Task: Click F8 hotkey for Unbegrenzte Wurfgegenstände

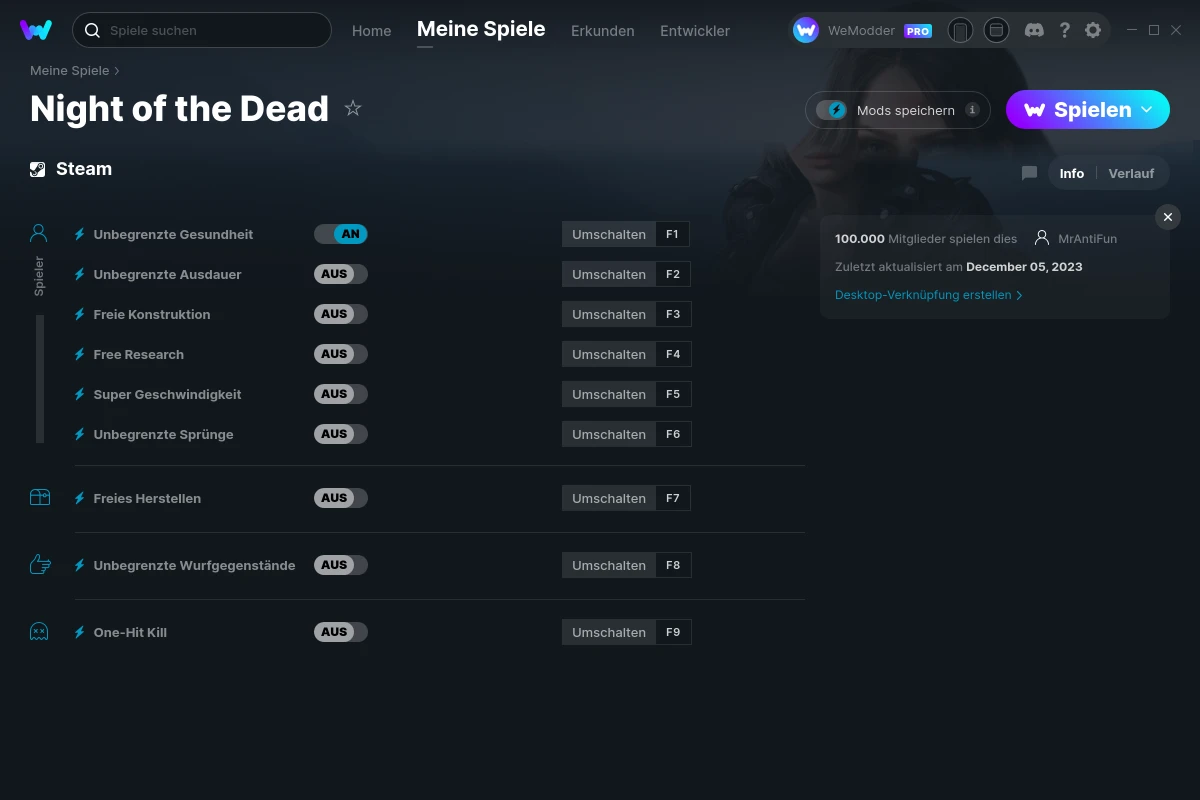Action: (x=673, y=565)
